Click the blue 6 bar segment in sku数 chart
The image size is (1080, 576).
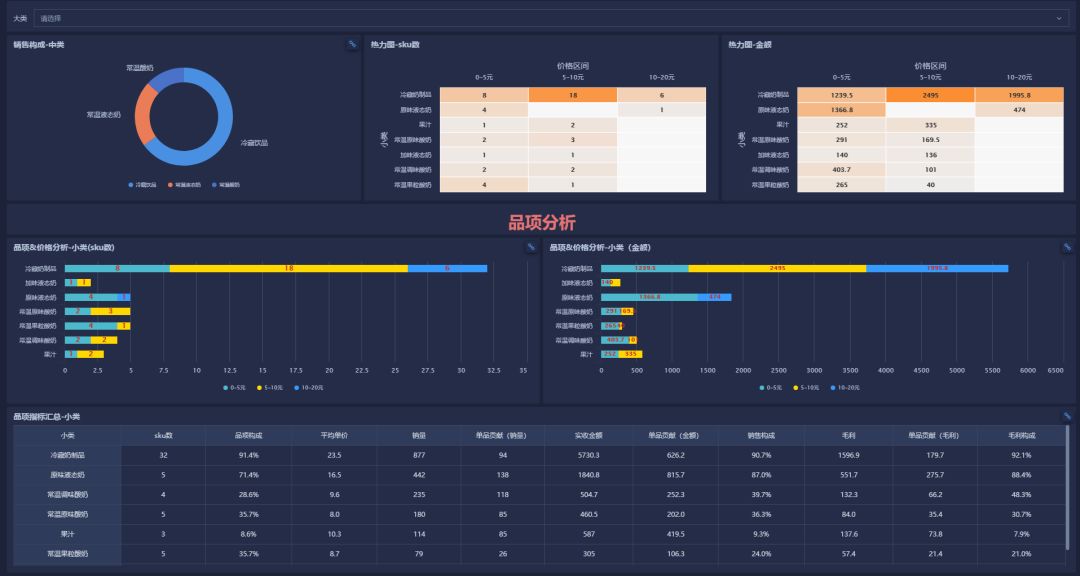pos(447,268)
